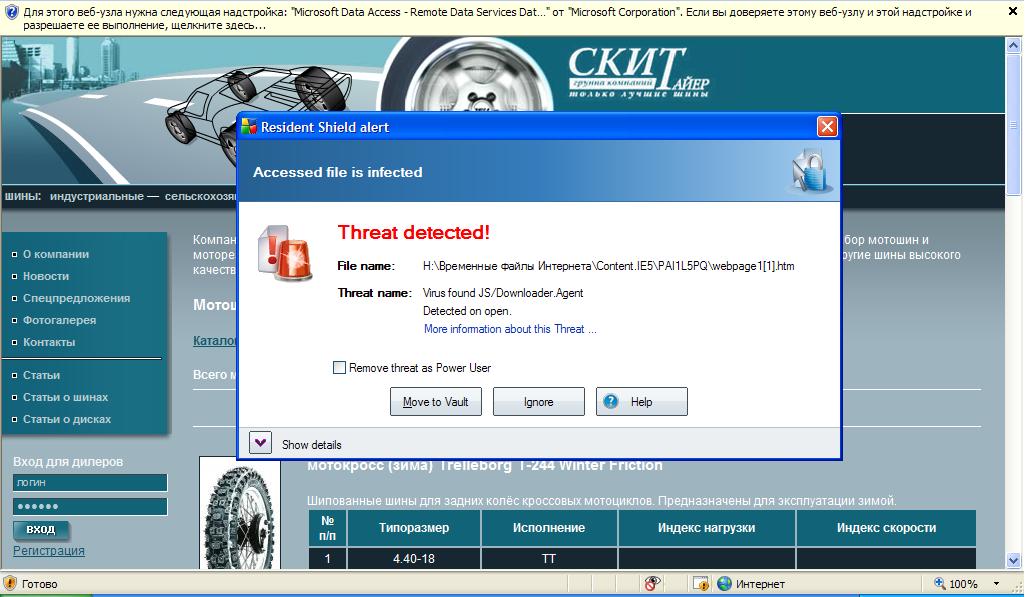Click the zoom magnifier icon in status bar
1027x597 pixels.
[939, 583]
